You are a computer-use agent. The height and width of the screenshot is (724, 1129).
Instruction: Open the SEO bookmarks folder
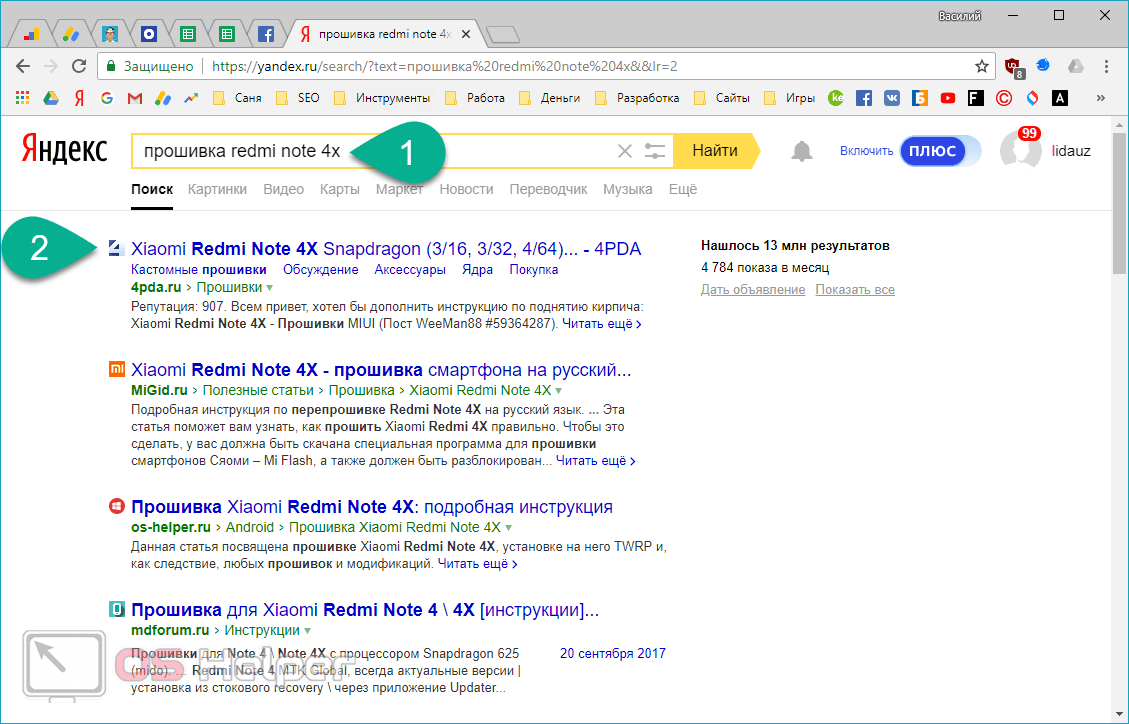(298, 98)
